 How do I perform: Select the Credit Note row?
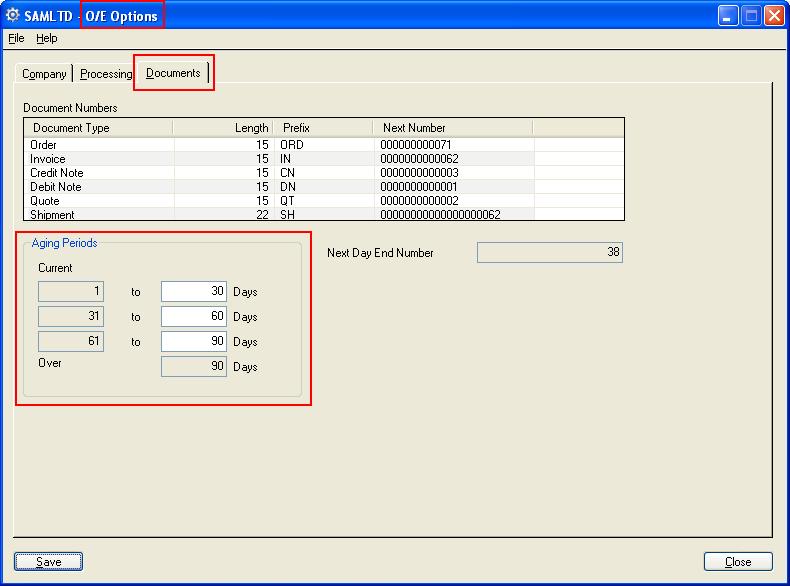[324, 173]
